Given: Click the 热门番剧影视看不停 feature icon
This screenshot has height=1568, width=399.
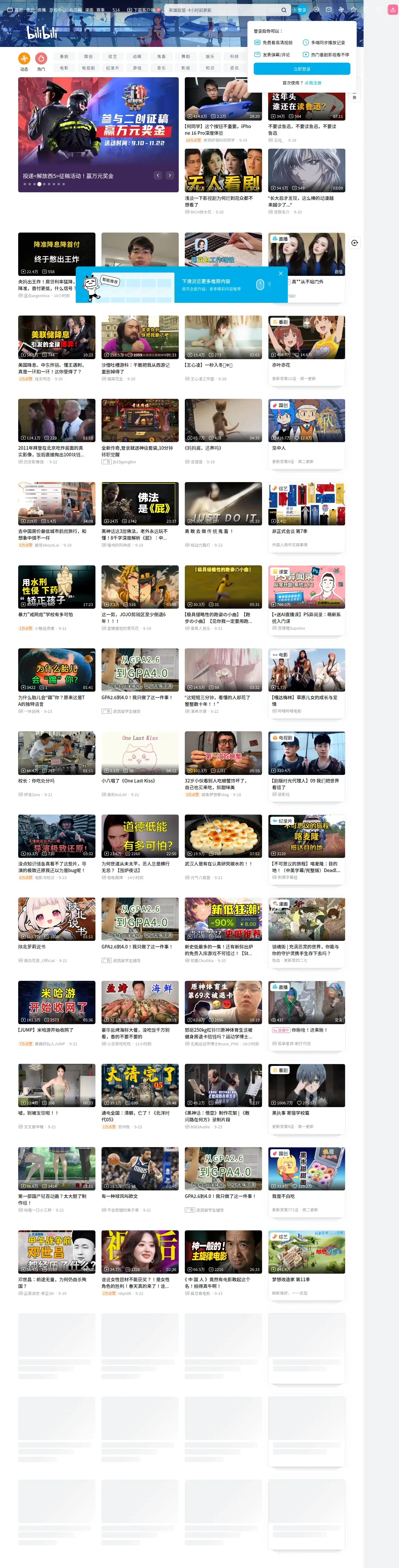Looking at the screenshot, I should pos(306,54).
